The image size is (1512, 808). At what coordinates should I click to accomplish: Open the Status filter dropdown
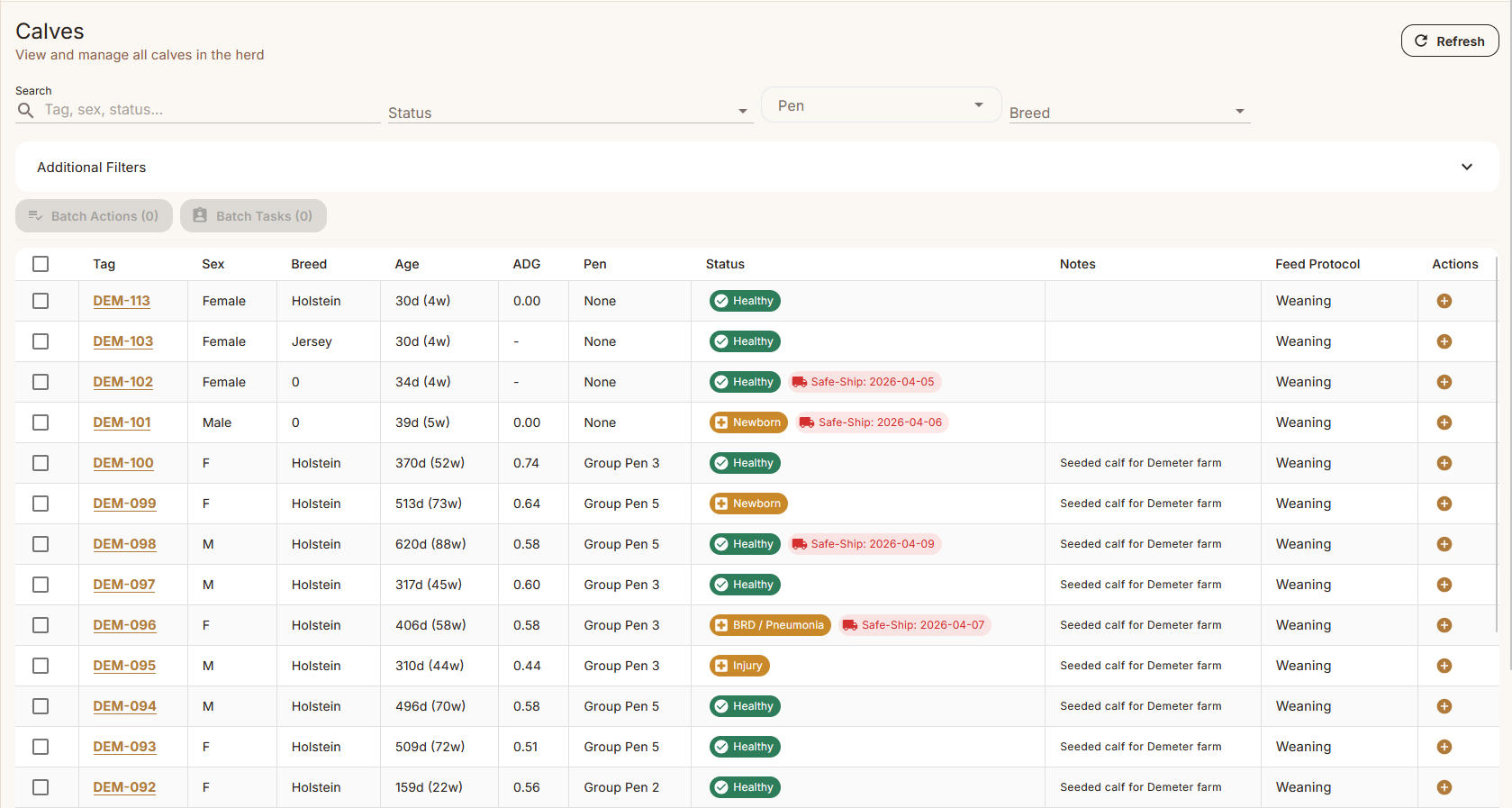click(x=569, y=113)
